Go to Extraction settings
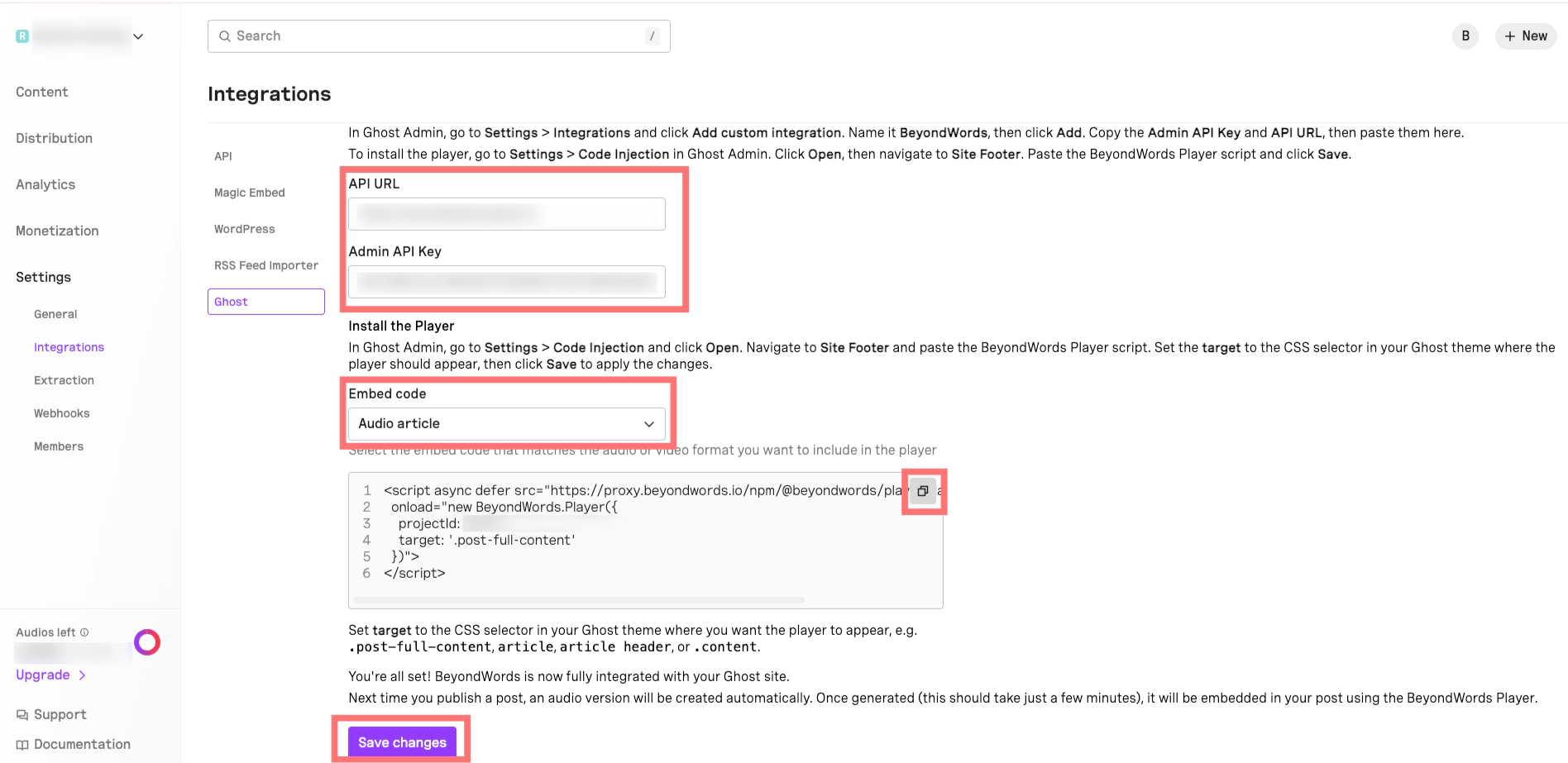 pos(65,380)
